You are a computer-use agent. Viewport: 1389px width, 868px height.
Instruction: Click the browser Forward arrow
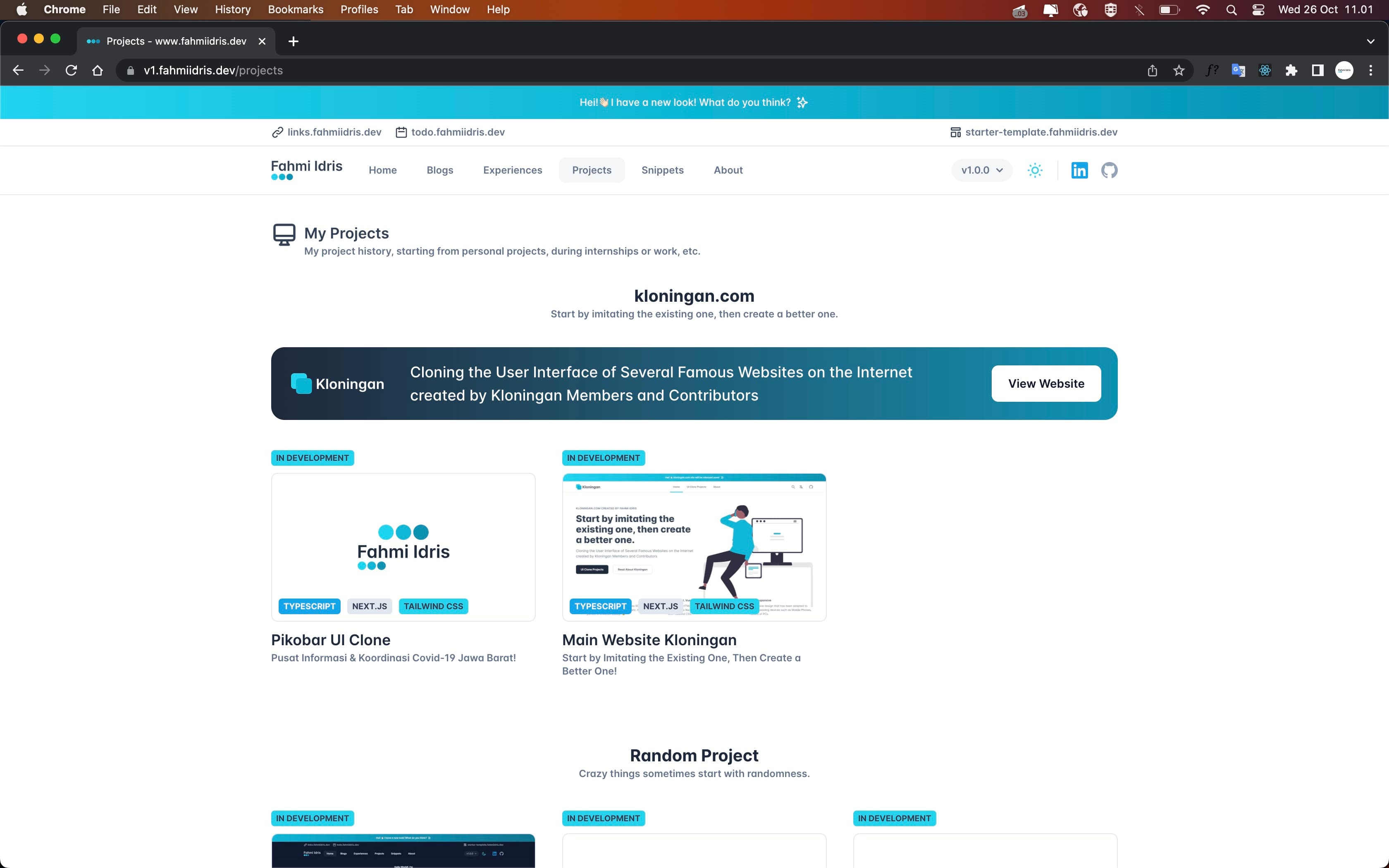(x=45, y=71)
